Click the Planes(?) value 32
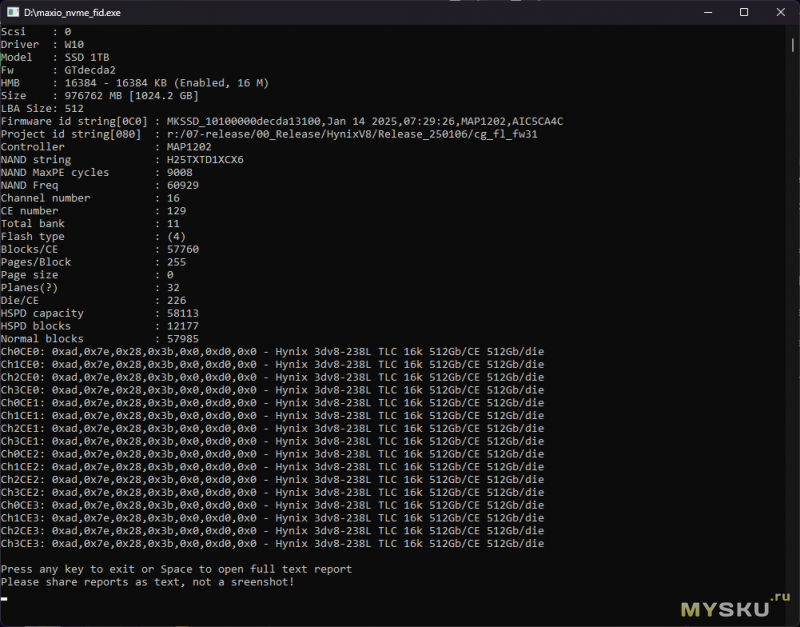Image resolution: width=800 pixels, height=627 pixels. (x=173, y=287)
